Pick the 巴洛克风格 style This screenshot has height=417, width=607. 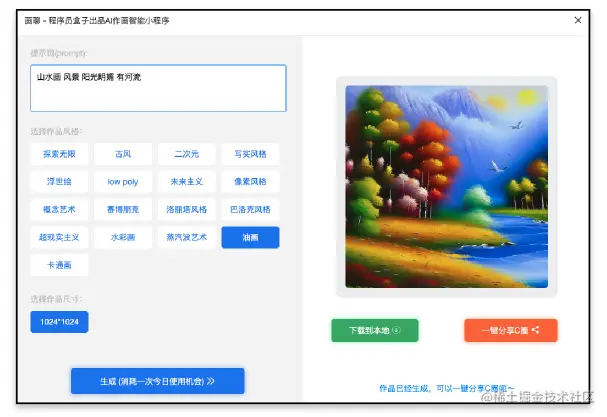[250, 209]
